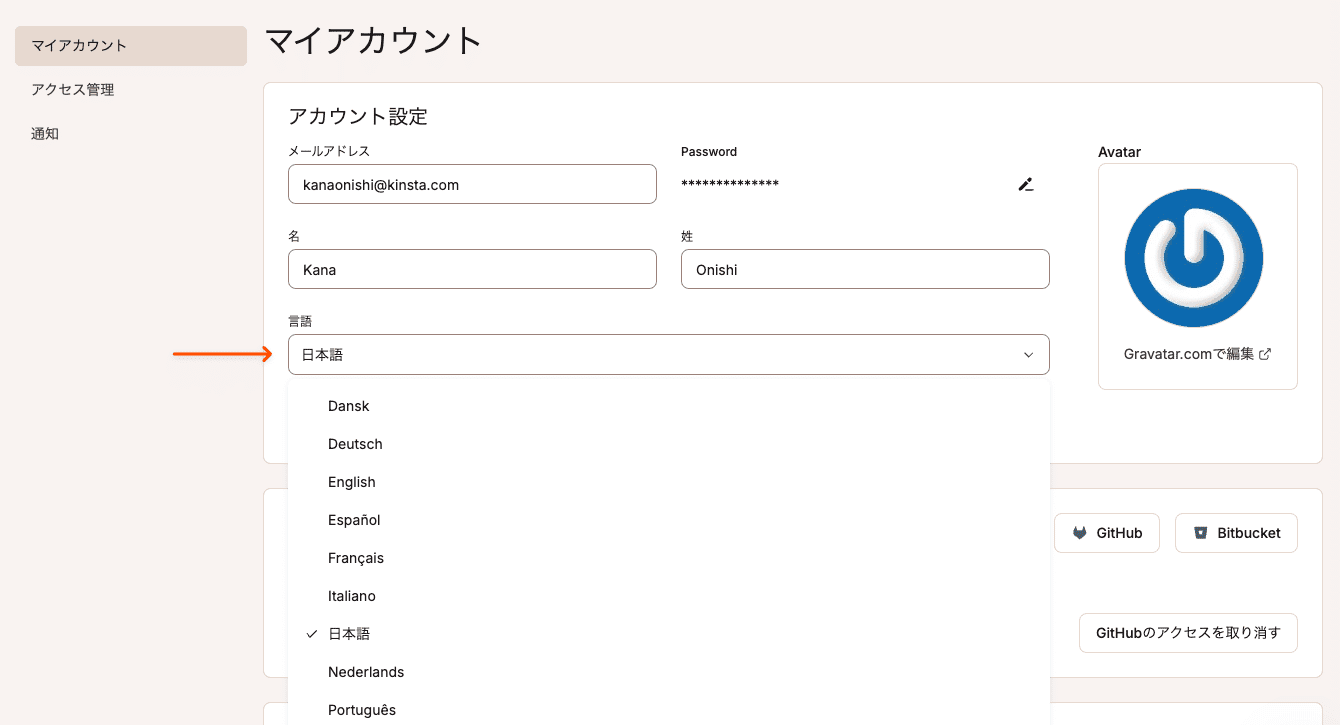The height and width of the screenshot is (725, 1340).
Task: Open the Gravatar.comで編集 link
Action: [x=1190, y=353]
